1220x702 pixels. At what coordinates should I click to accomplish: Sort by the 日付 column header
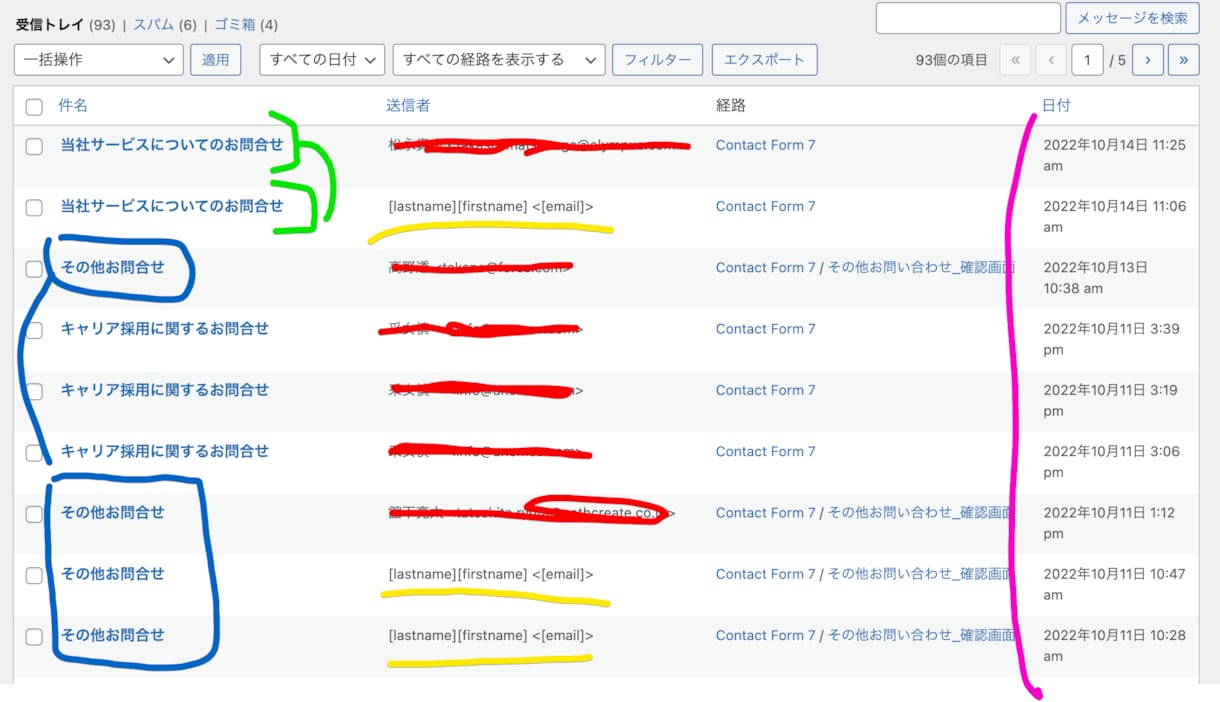(x=1056, y=105)
